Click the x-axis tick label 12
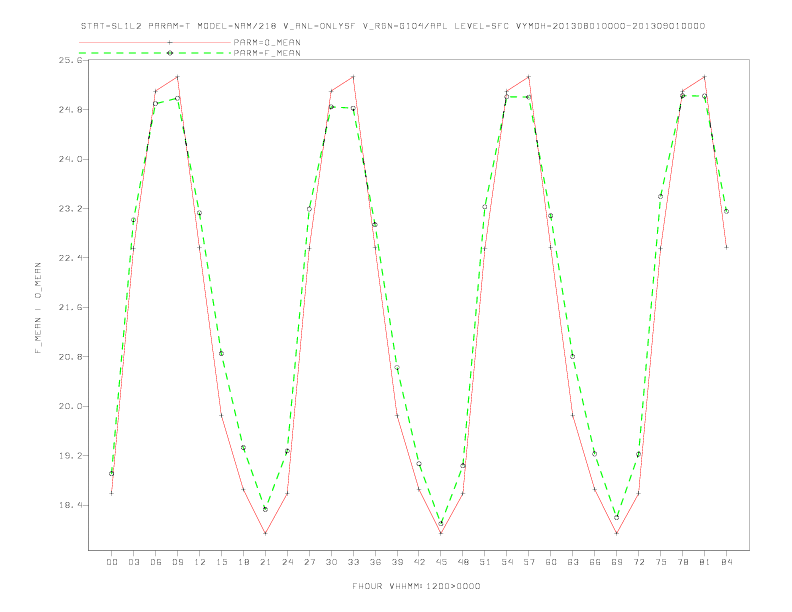This screenshot has height=612, width=792. tap(200, 562)
